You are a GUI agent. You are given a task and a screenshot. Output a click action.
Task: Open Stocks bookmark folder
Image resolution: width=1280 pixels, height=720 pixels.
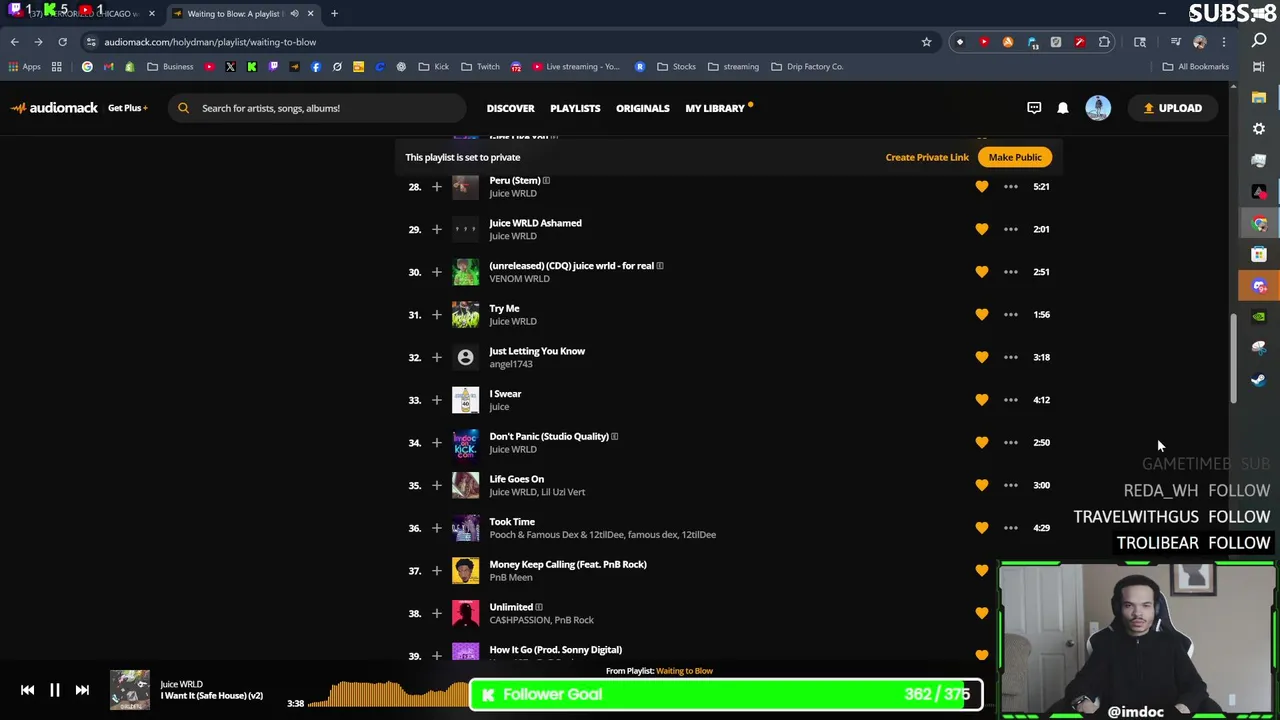[676, 67]
